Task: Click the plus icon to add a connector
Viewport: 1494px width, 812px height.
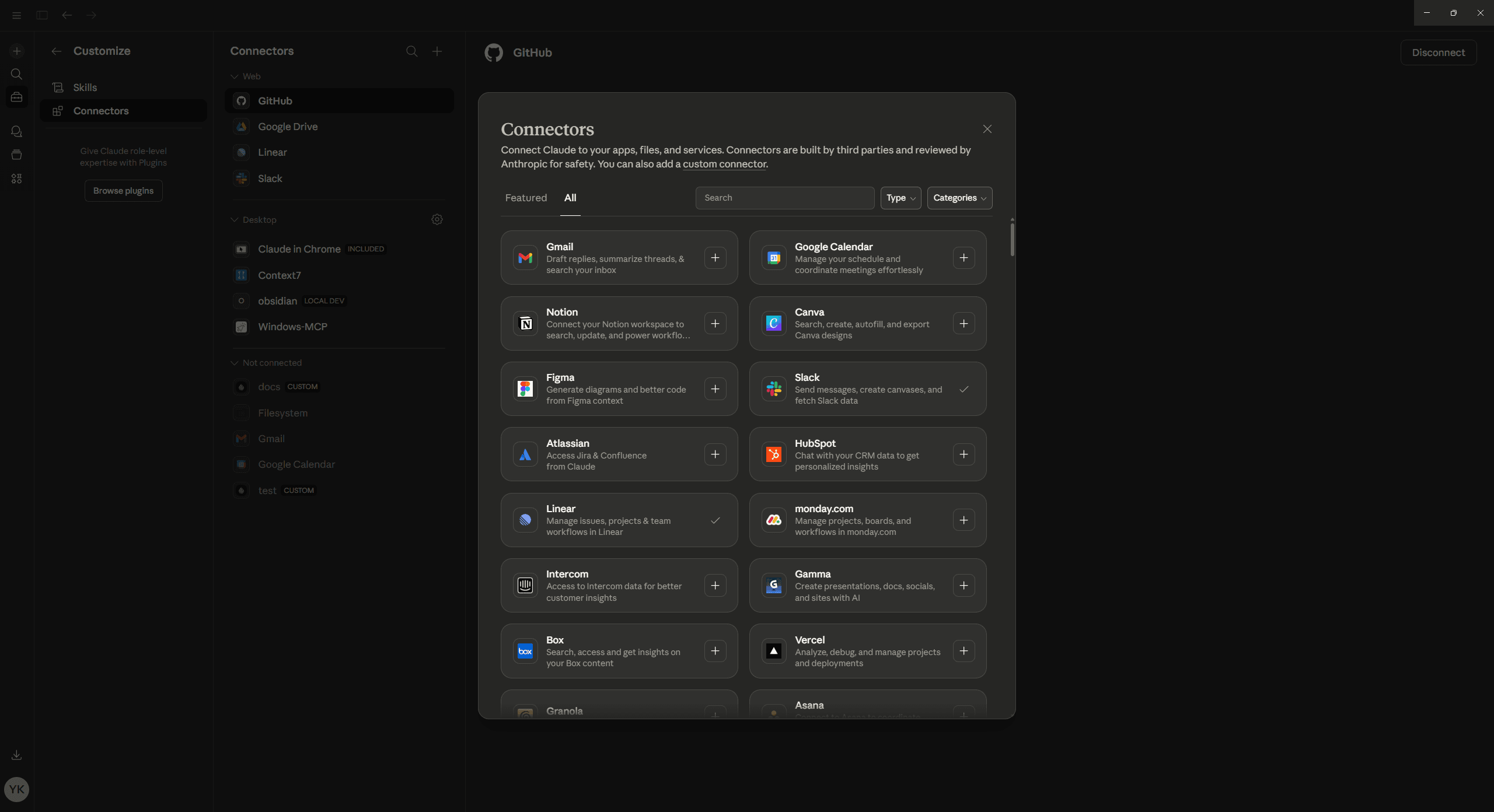Action: tap(437, 51)
